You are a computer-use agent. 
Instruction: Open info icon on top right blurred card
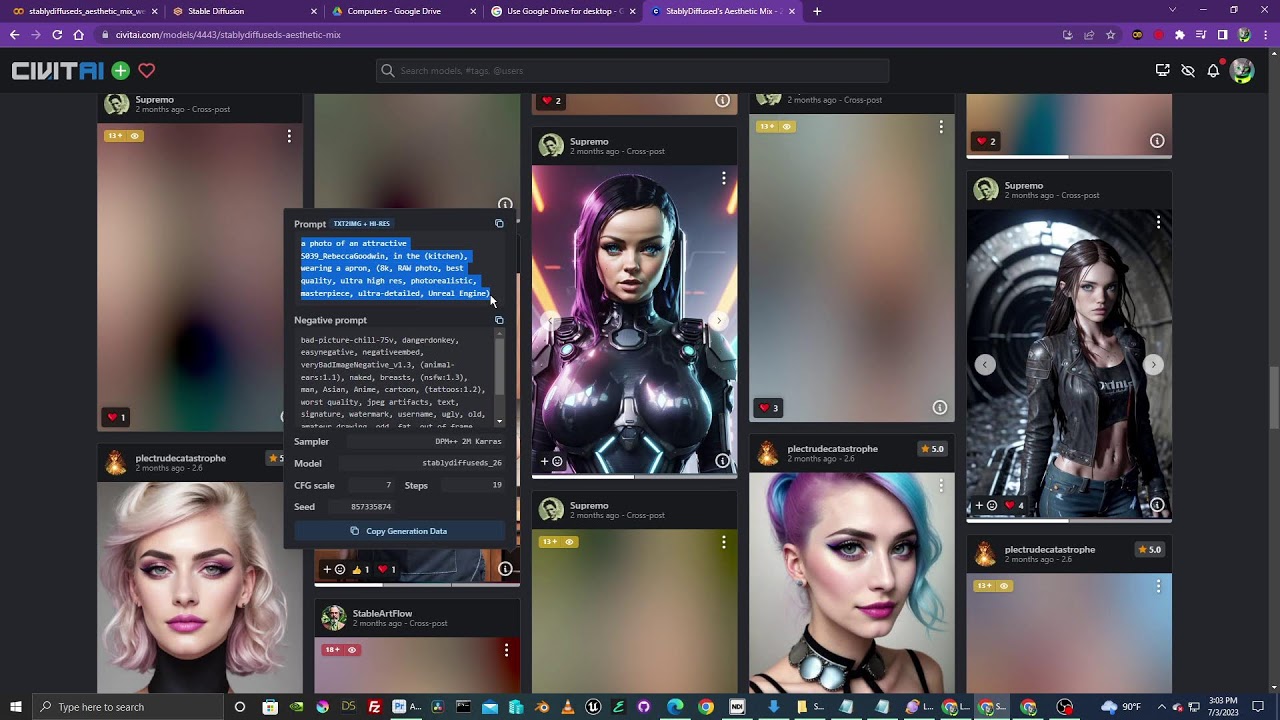coord(1157,141)
